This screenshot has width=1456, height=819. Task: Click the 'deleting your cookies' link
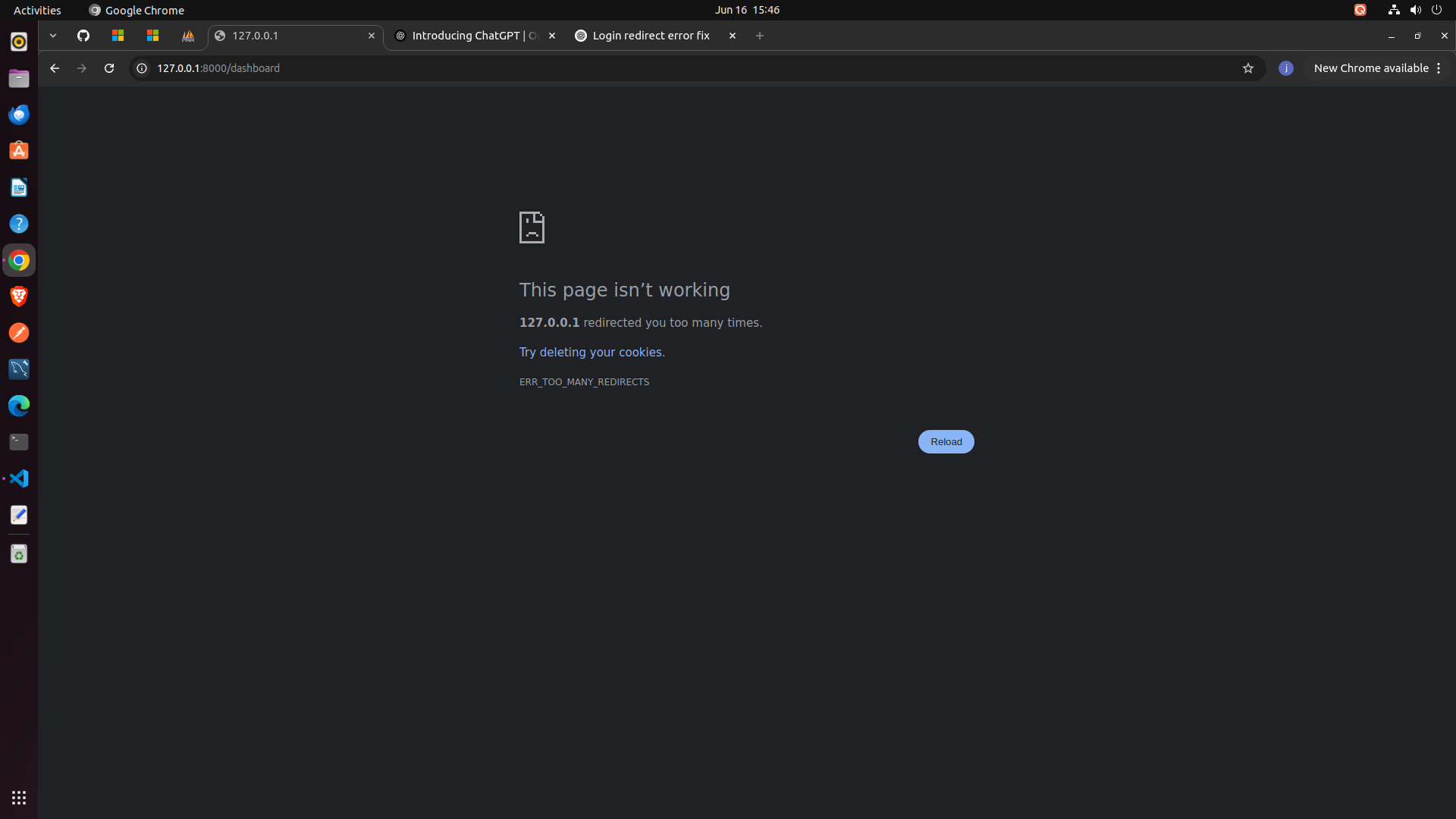[x=601, y=353]
